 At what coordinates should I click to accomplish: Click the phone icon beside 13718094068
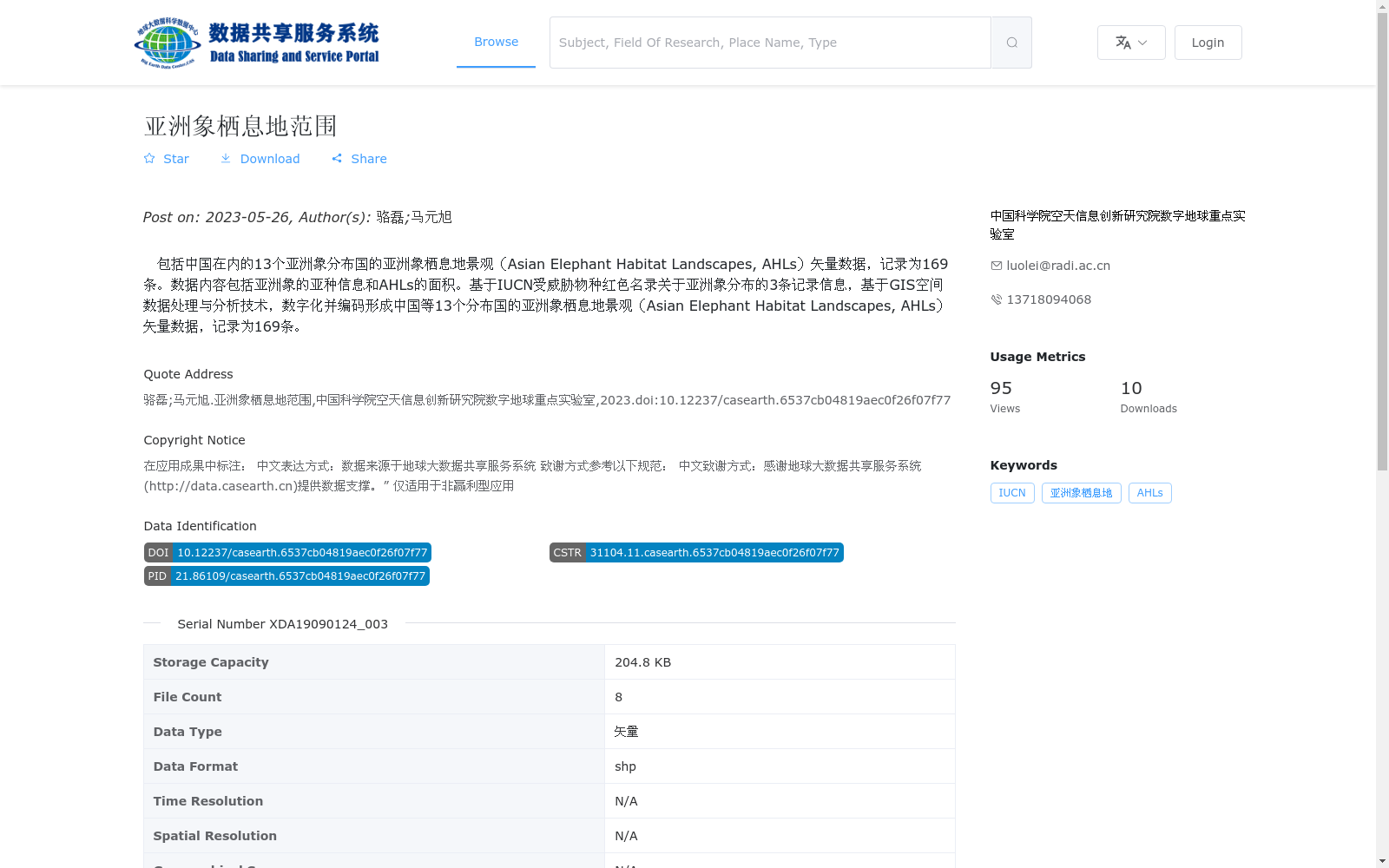click(x=997, y=299)
